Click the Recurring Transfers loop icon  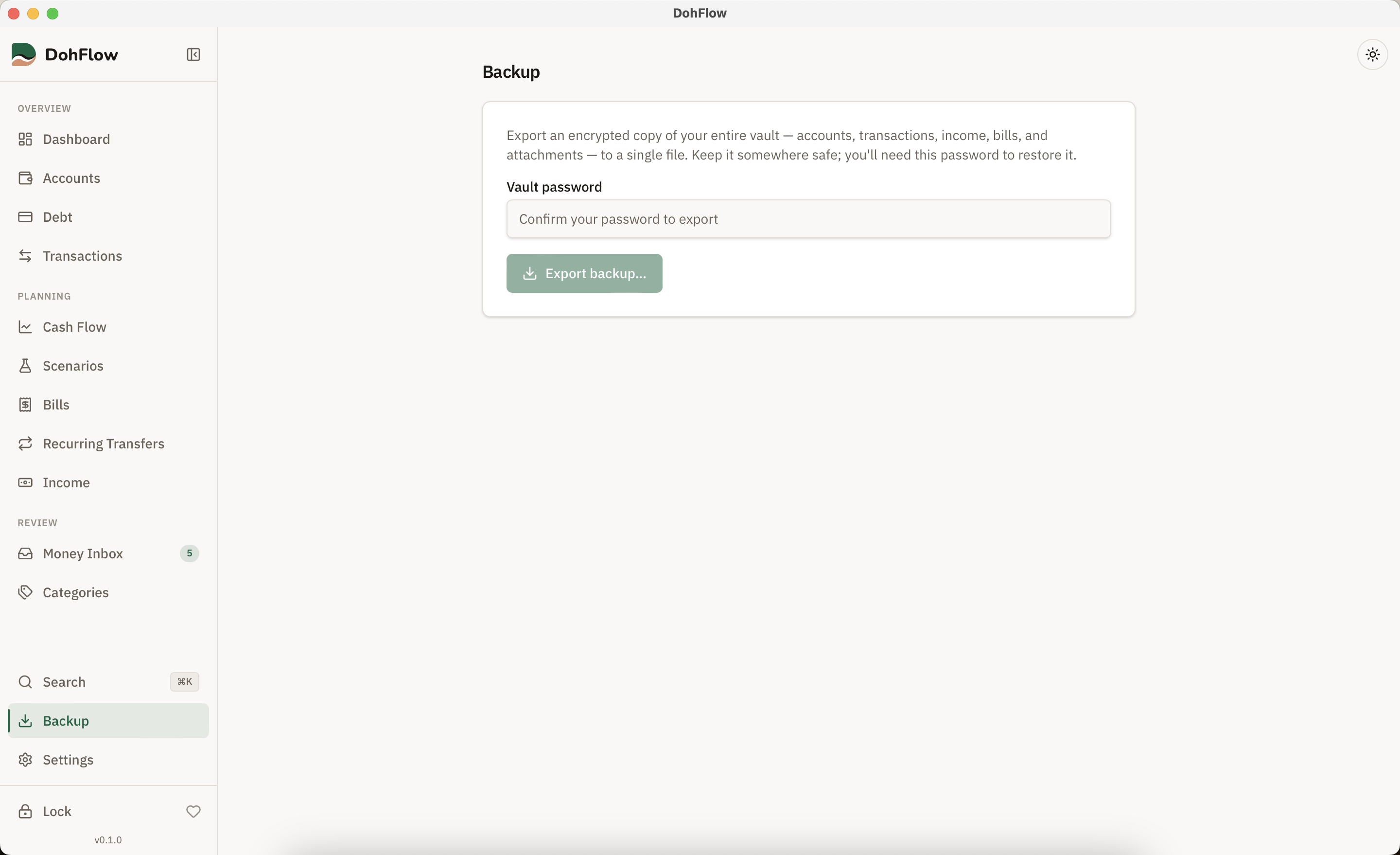(x=25, y=444)
